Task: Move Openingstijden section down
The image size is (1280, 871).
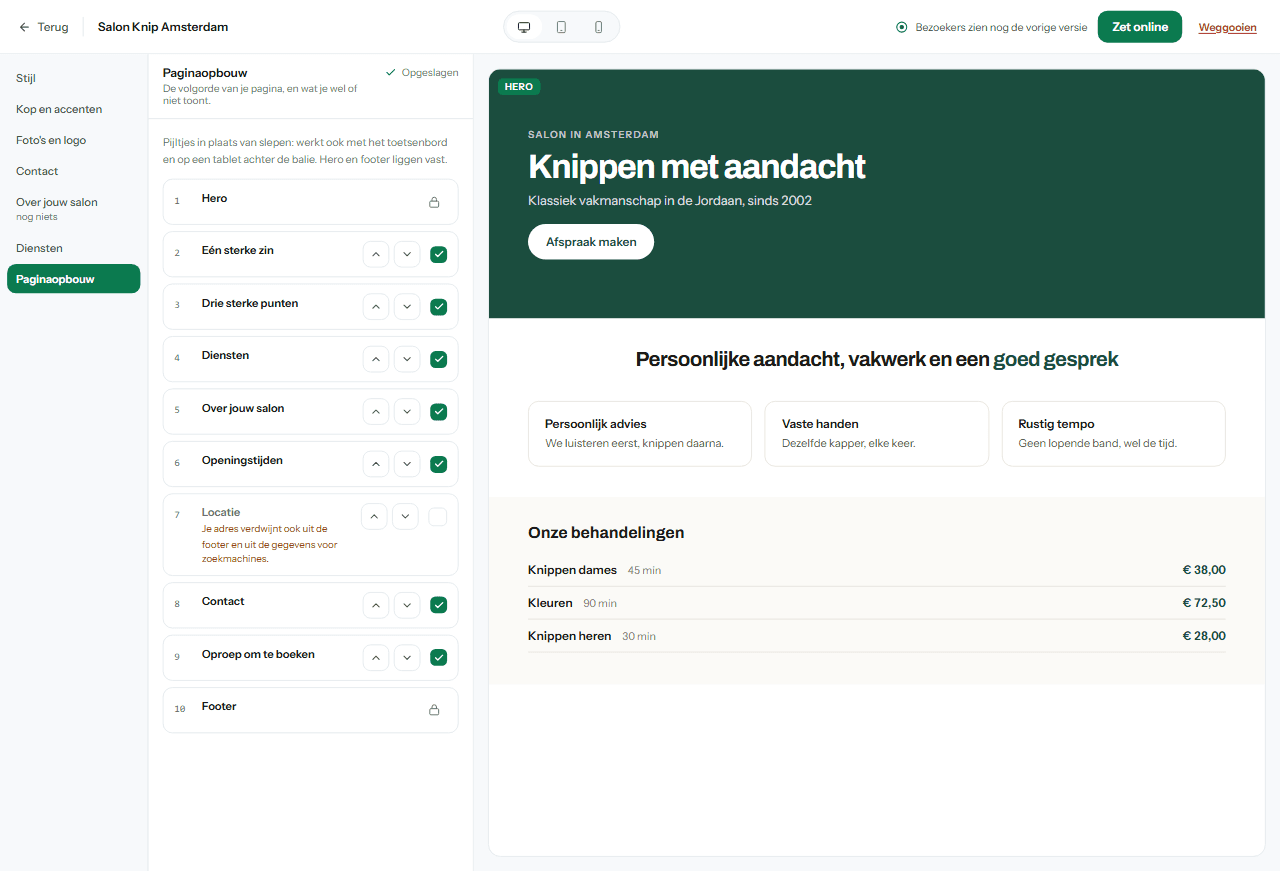Action: pos(407,464)
